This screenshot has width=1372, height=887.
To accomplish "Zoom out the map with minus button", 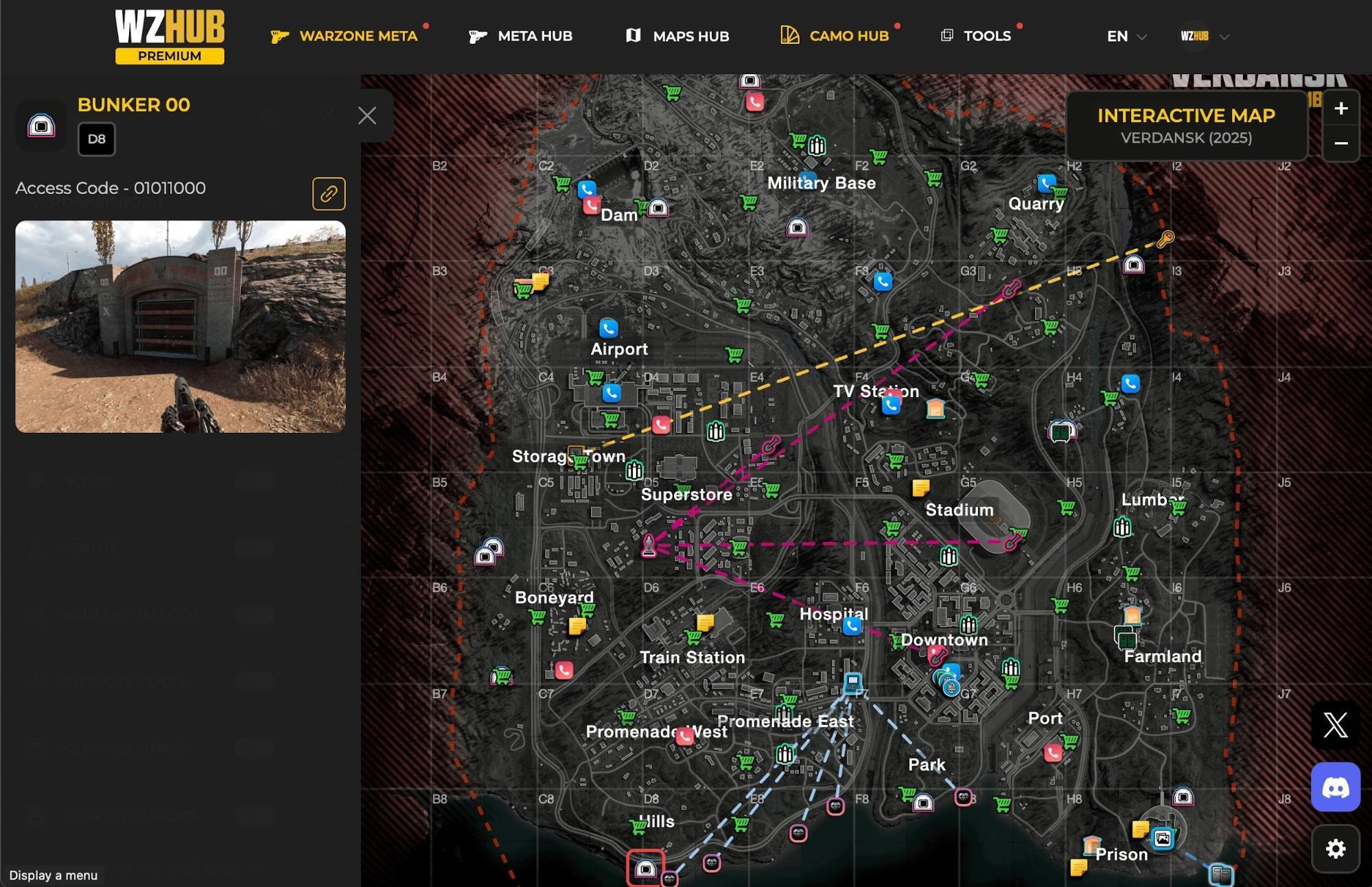I will click(x=1340, y=143).
